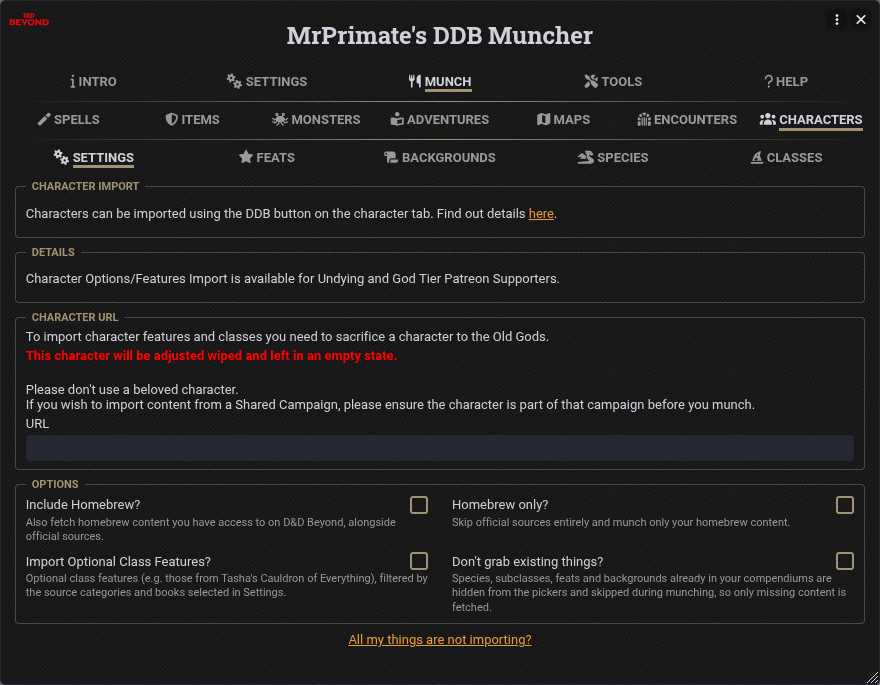Screen dimensions: 880x685
Task: Click the fork-and-knife Munch icon
Action: 415,81
